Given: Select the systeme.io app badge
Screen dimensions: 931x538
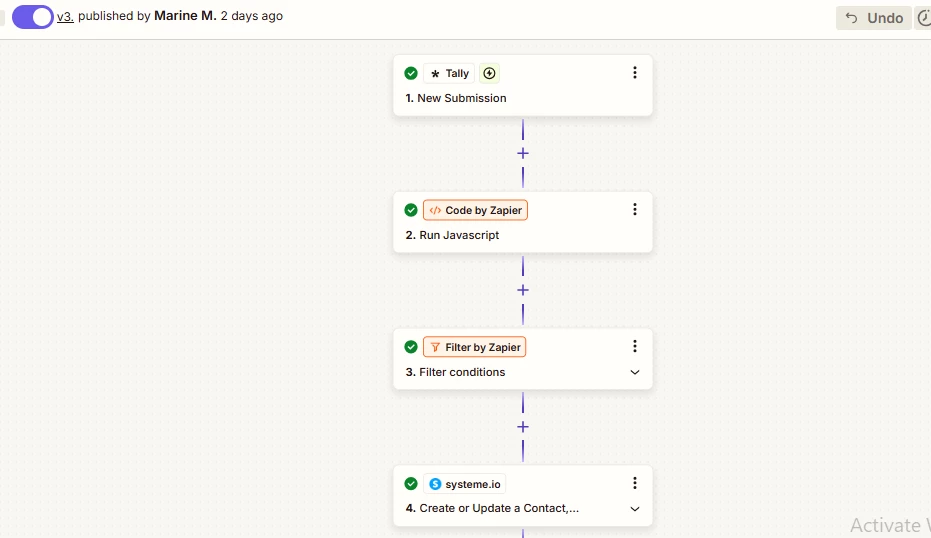Looking at the screenshot, I should [x=465, y=484].
